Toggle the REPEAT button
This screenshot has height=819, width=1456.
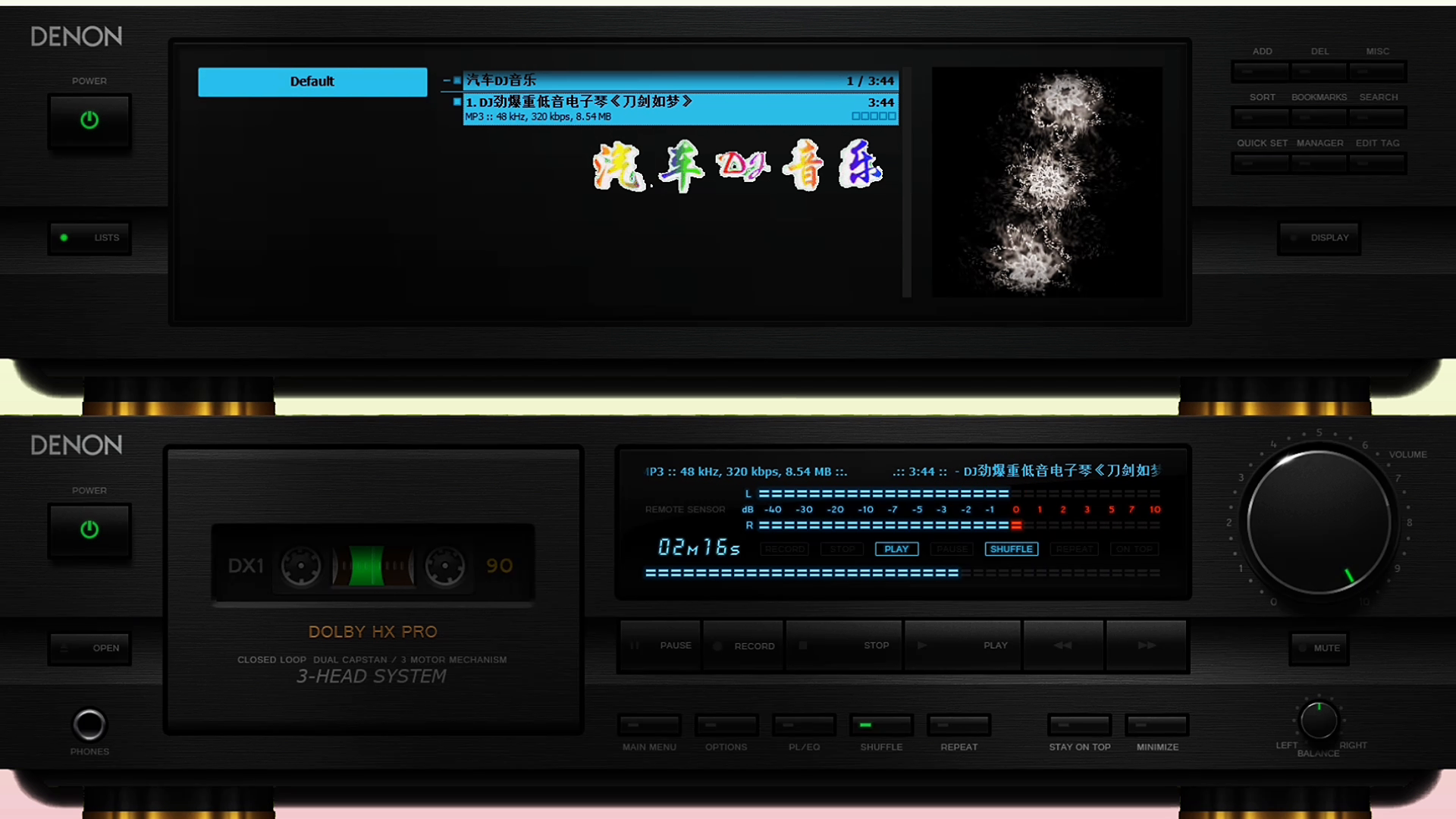(x=959, y=726)
